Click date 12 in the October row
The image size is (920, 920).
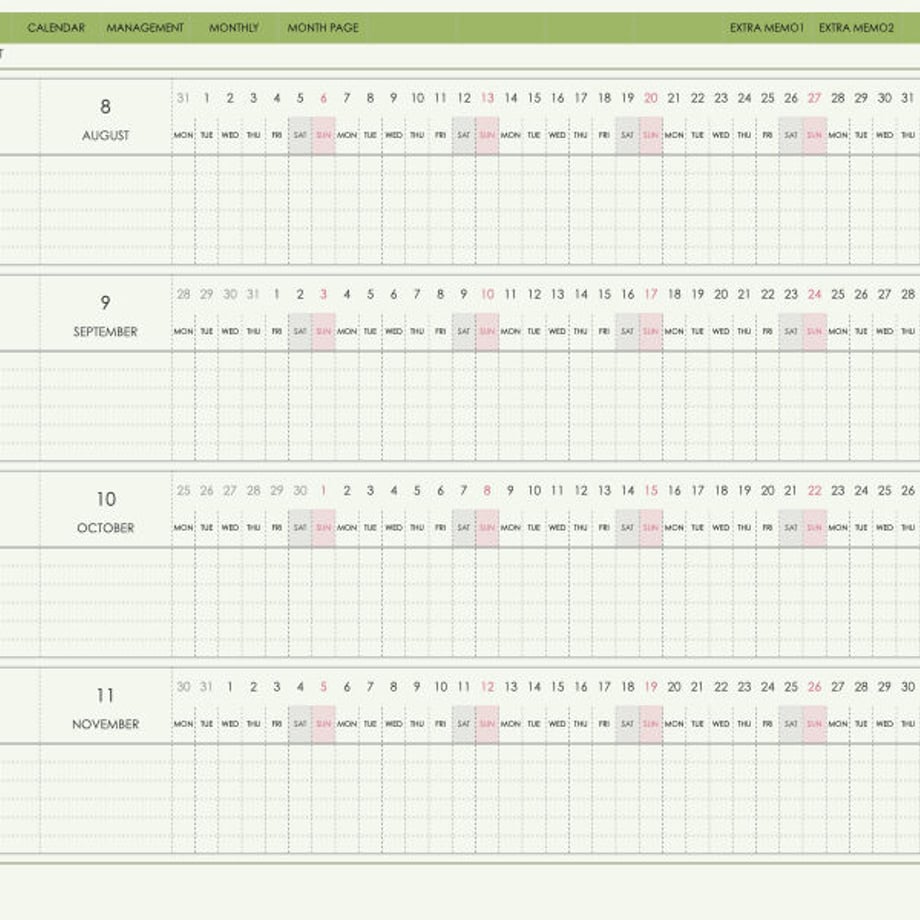(x=581, y=491)
